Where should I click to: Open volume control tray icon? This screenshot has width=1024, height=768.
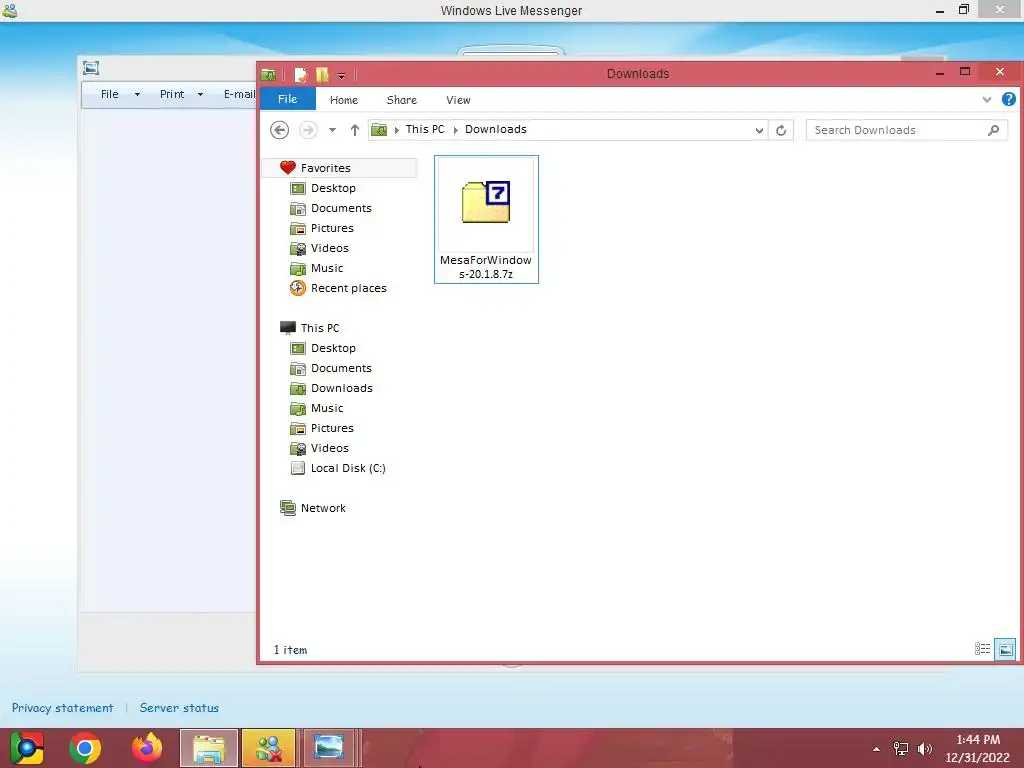924,748
